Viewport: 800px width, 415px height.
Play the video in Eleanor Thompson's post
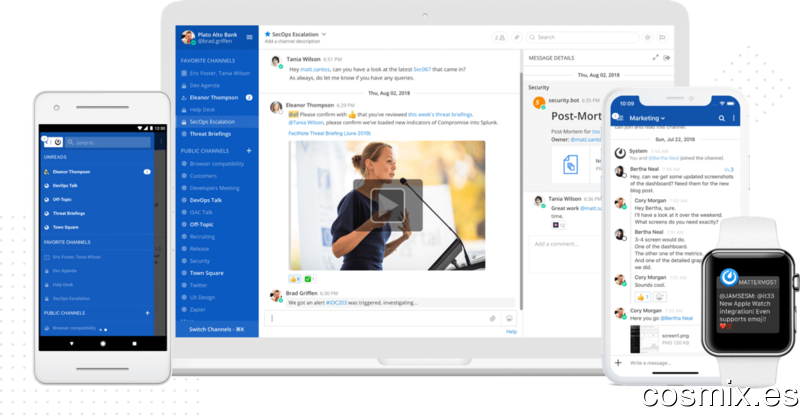pyautogui.click(x=387, y=205)
